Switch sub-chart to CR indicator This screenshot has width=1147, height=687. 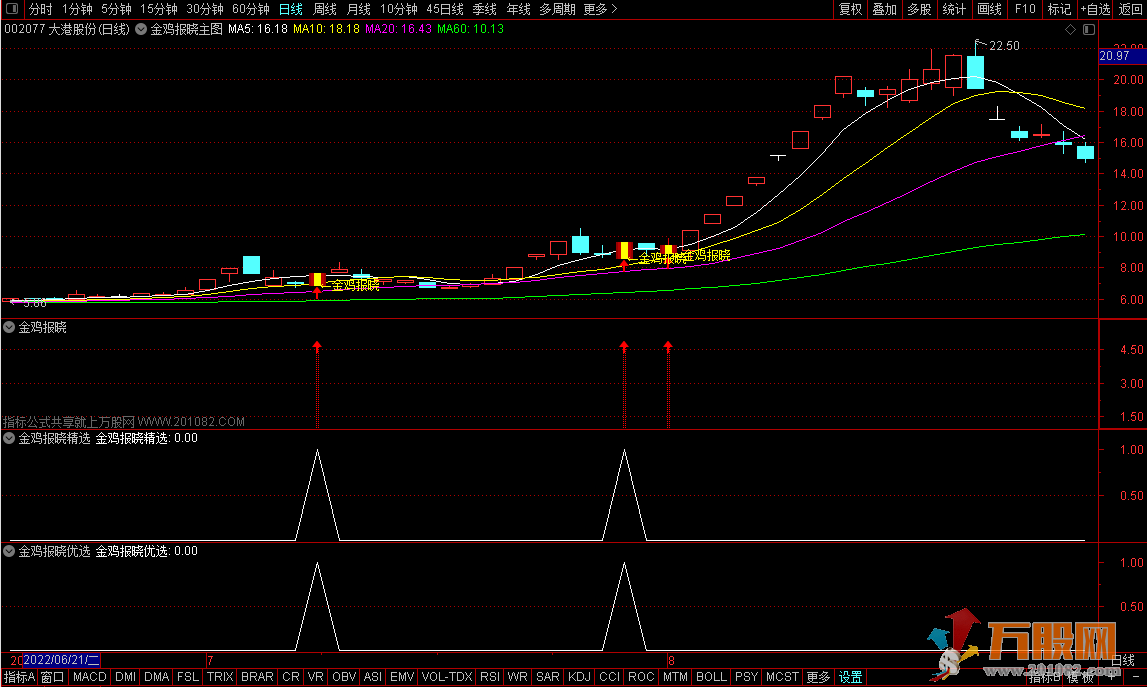click(290, 677)
